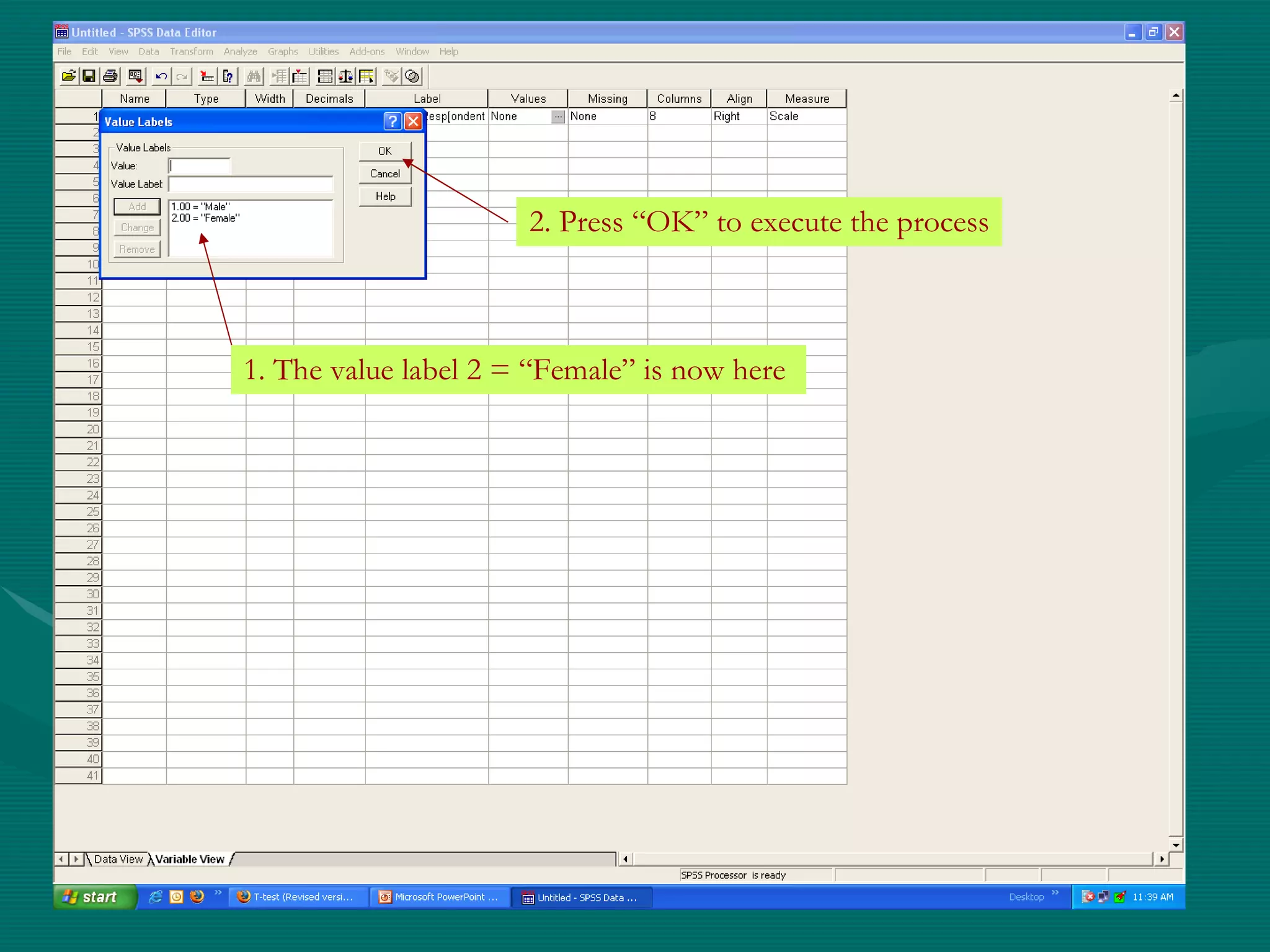Click the Go To Case icon
This screenshot has width=1270, height=952.
[x=207, y=76]
